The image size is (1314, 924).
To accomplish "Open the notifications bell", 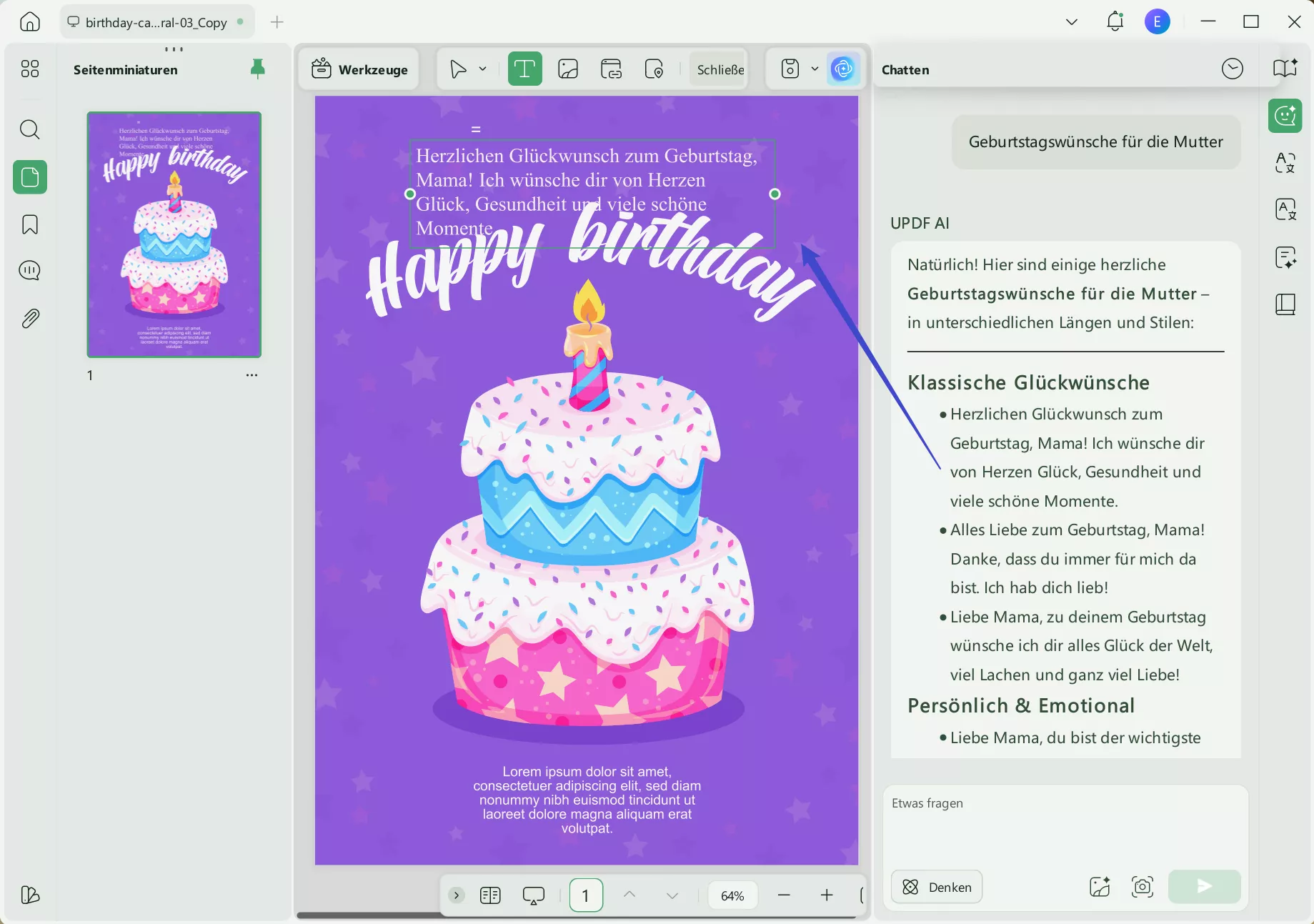I will pos(1115,21).
